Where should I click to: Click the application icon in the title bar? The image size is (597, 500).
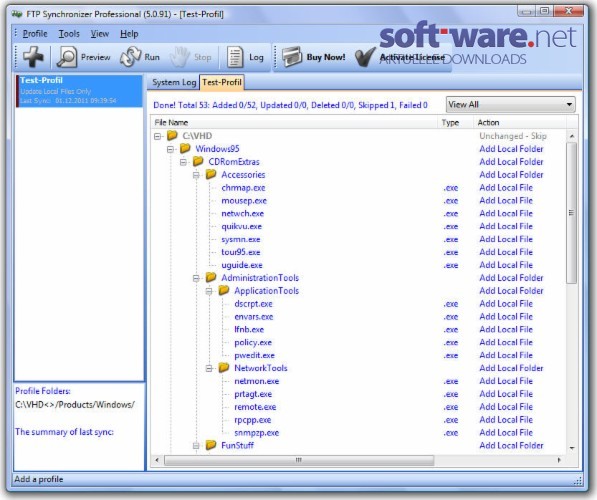[x=17, y=14]
